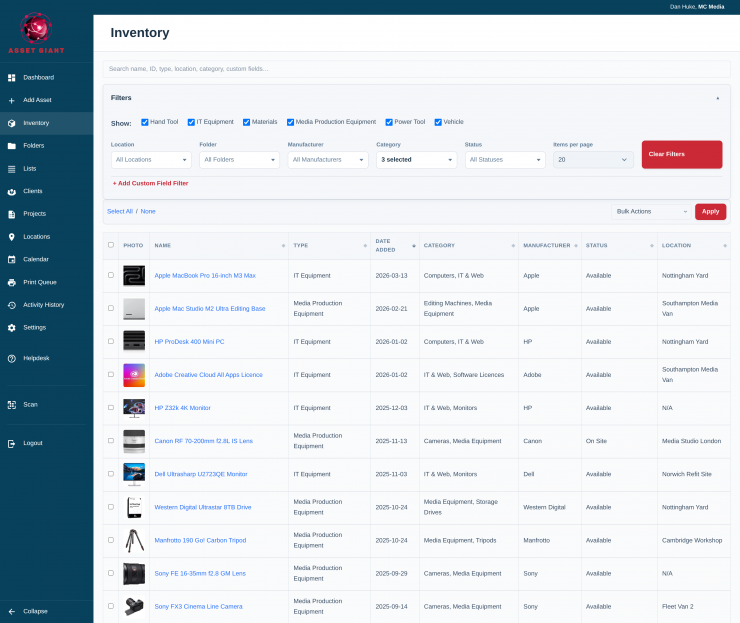Uncheck the Materials filter
740x623 pixels.
click(246, 122)
